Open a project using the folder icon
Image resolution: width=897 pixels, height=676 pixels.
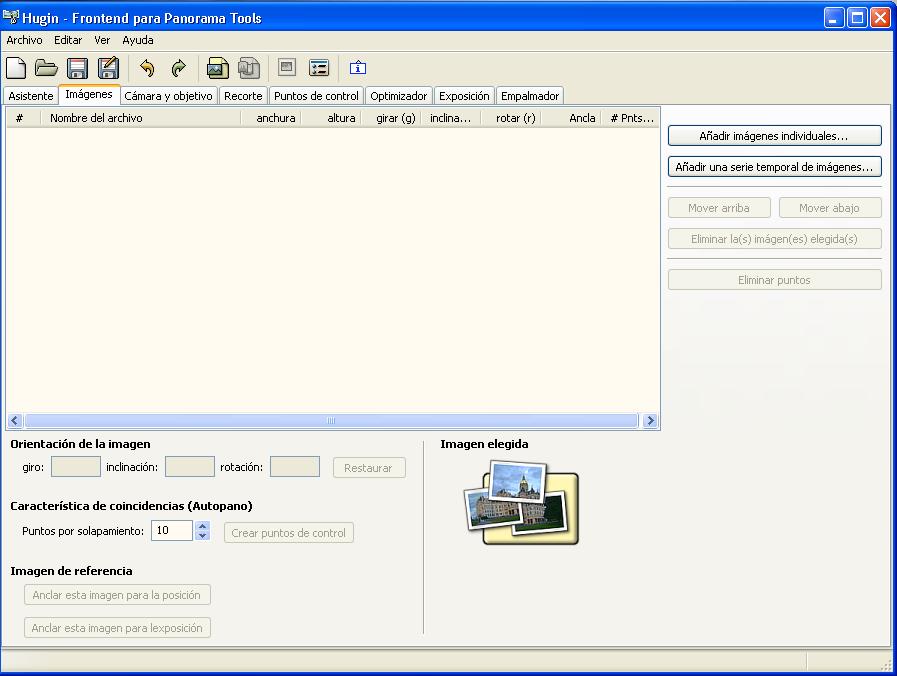click(46, 68)
